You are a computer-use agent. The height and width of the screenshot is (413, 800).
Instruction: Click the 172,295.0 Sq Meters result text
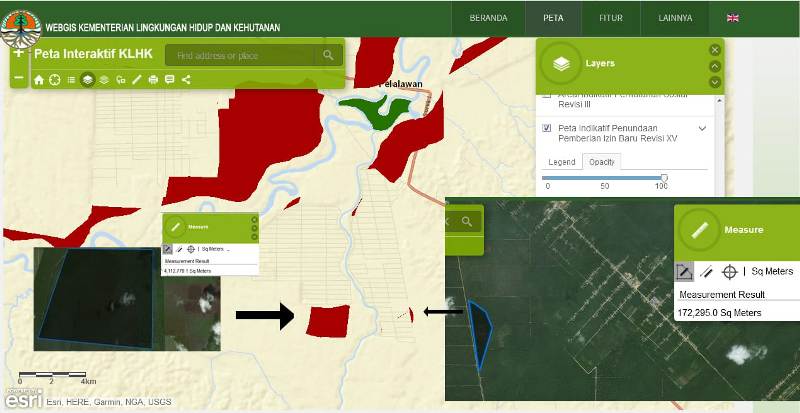tap(719, 312)
